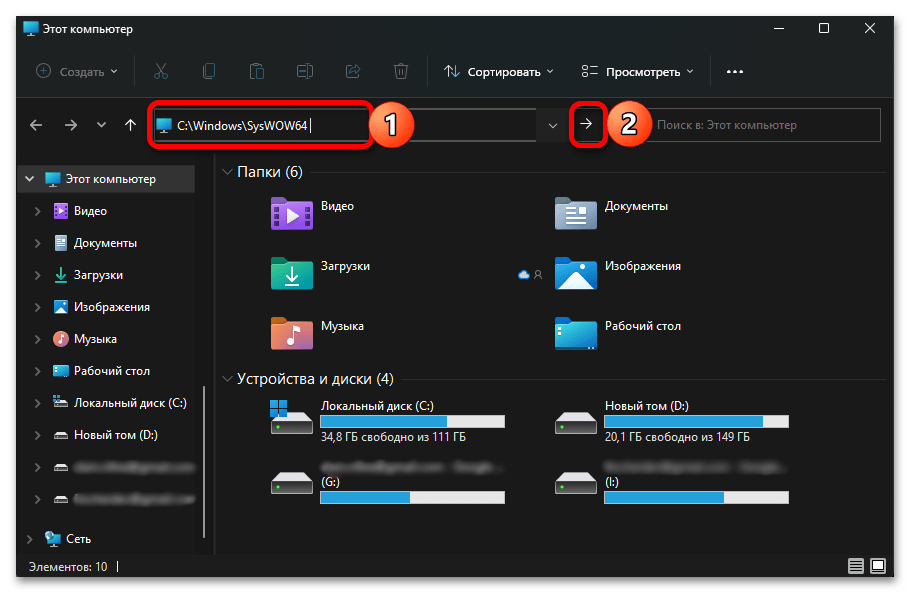Select Изображения in sidebar tree
This screenshot has width=910, height=593.
point(111,307)
